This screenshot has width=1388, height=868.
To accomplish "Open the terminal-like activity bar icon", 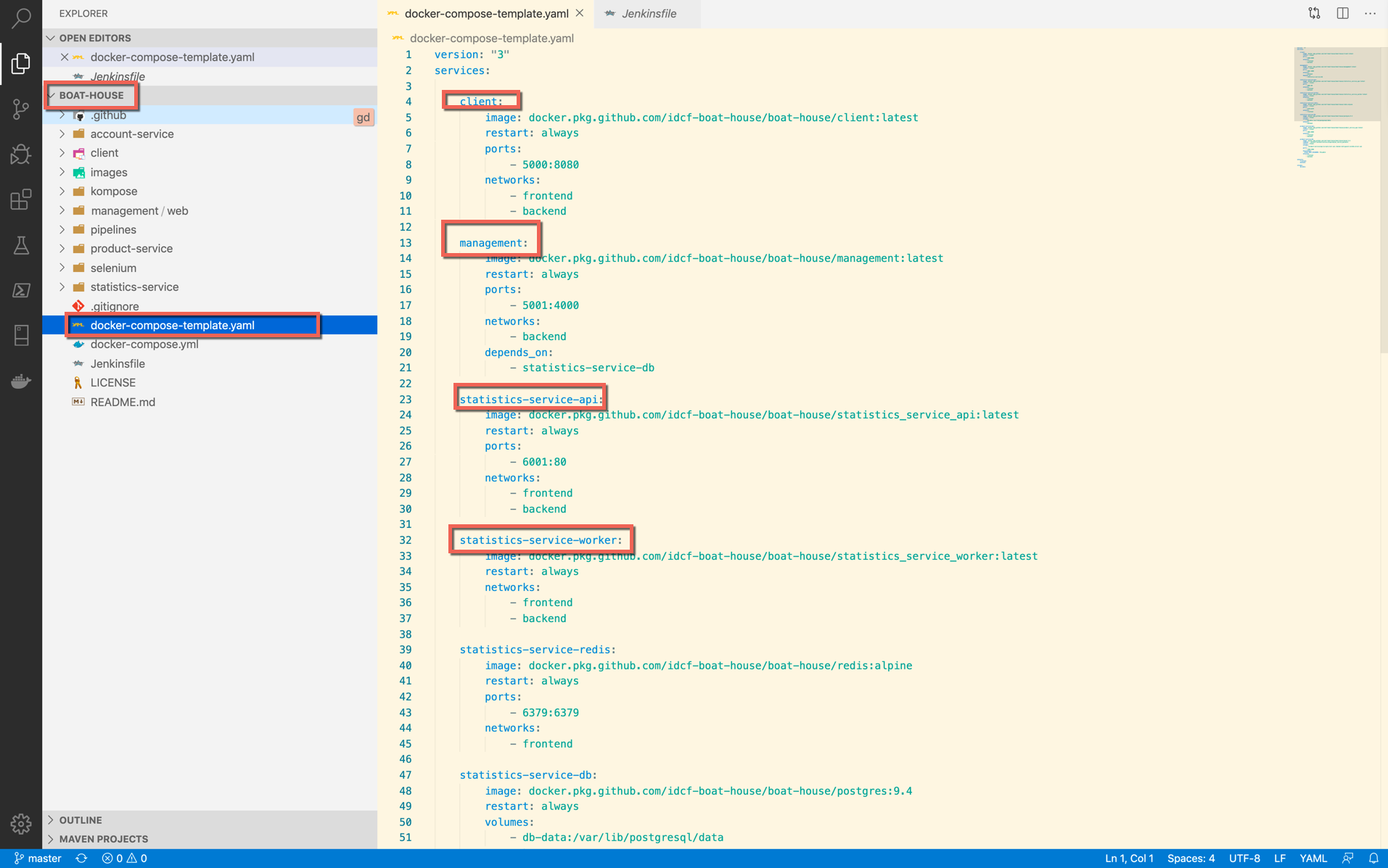I will 21,290.
